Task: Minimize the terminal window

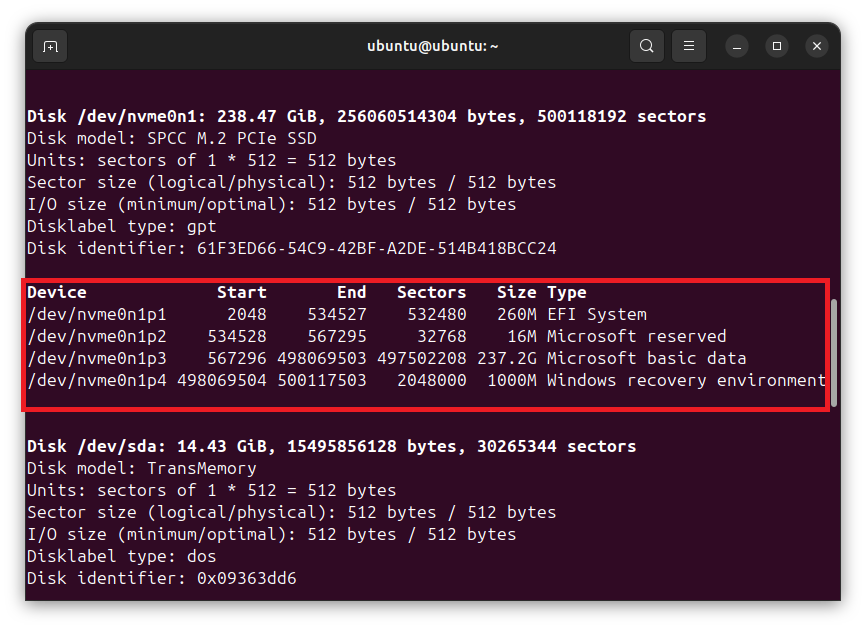Action: 737,46
